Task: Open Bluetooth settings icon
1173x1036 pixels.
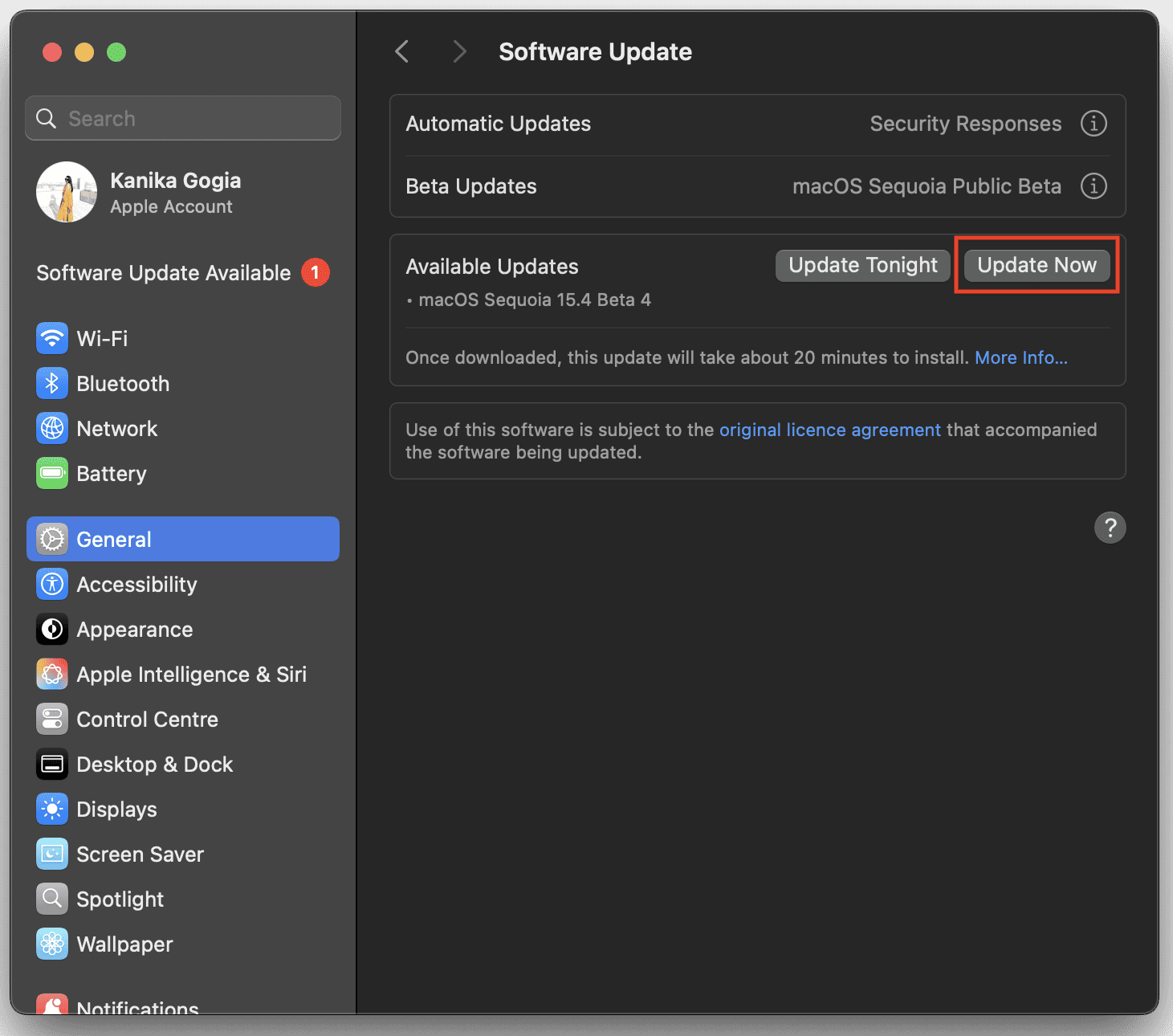Action: [x=52, y=383]
